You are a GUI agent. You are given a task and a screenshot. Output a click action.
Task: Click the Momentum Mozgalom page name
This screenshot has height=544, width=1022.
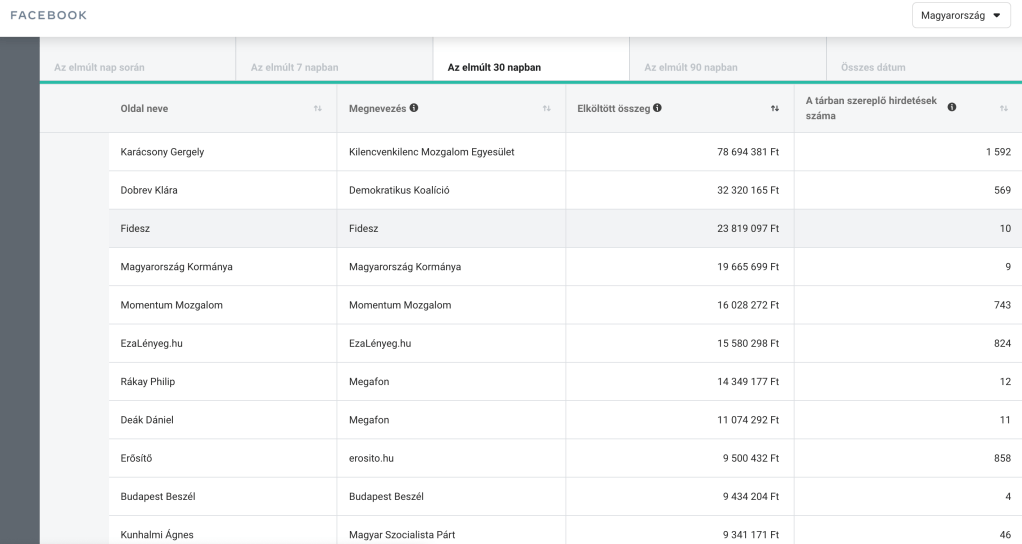click(x=171, y=305)
